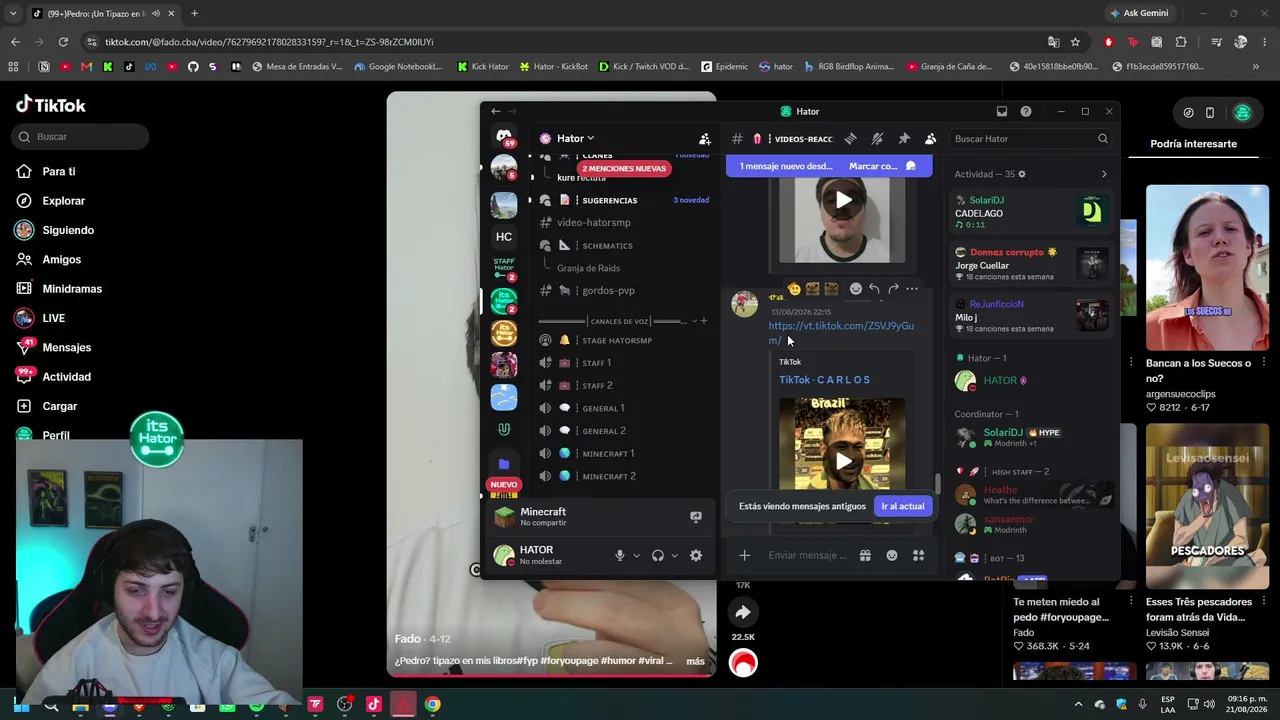This screenshot has height=720, width=1280.
Task: Bookmark this page with the star icon
Action: 1075,42
